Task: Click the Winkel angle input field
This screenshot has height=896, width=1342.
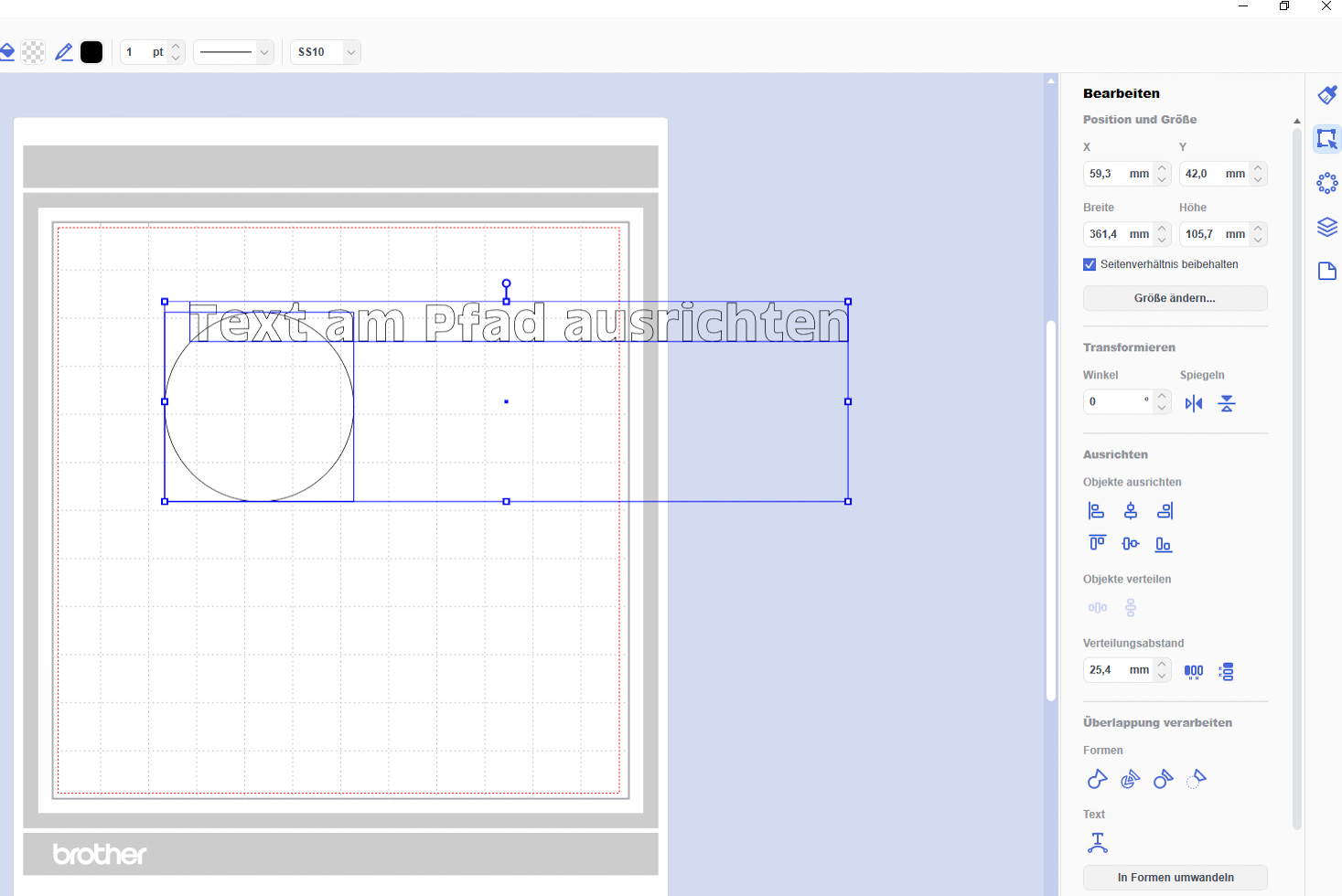Action: (x=1114, y=401)
